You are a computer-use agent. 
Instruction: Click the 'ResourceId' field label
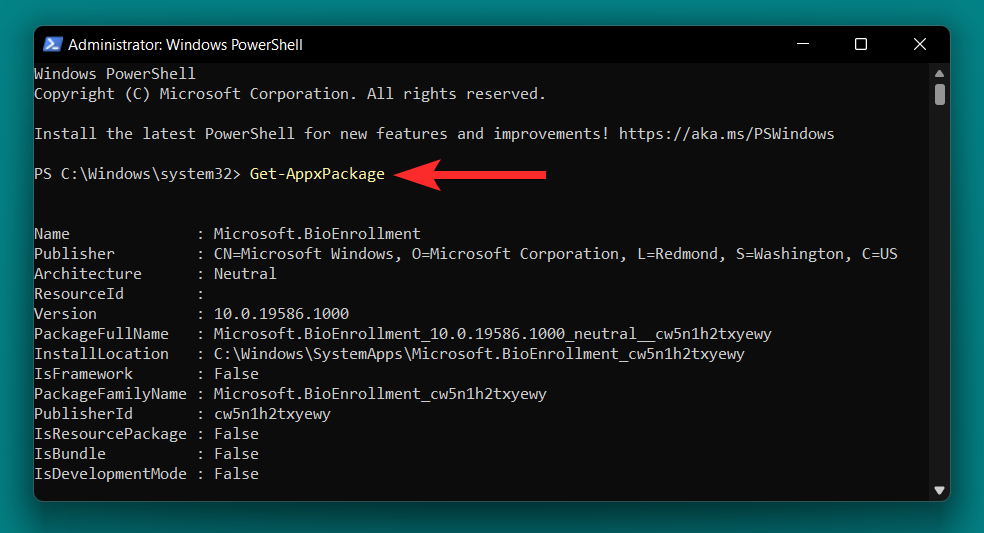[x=79, y=294]
